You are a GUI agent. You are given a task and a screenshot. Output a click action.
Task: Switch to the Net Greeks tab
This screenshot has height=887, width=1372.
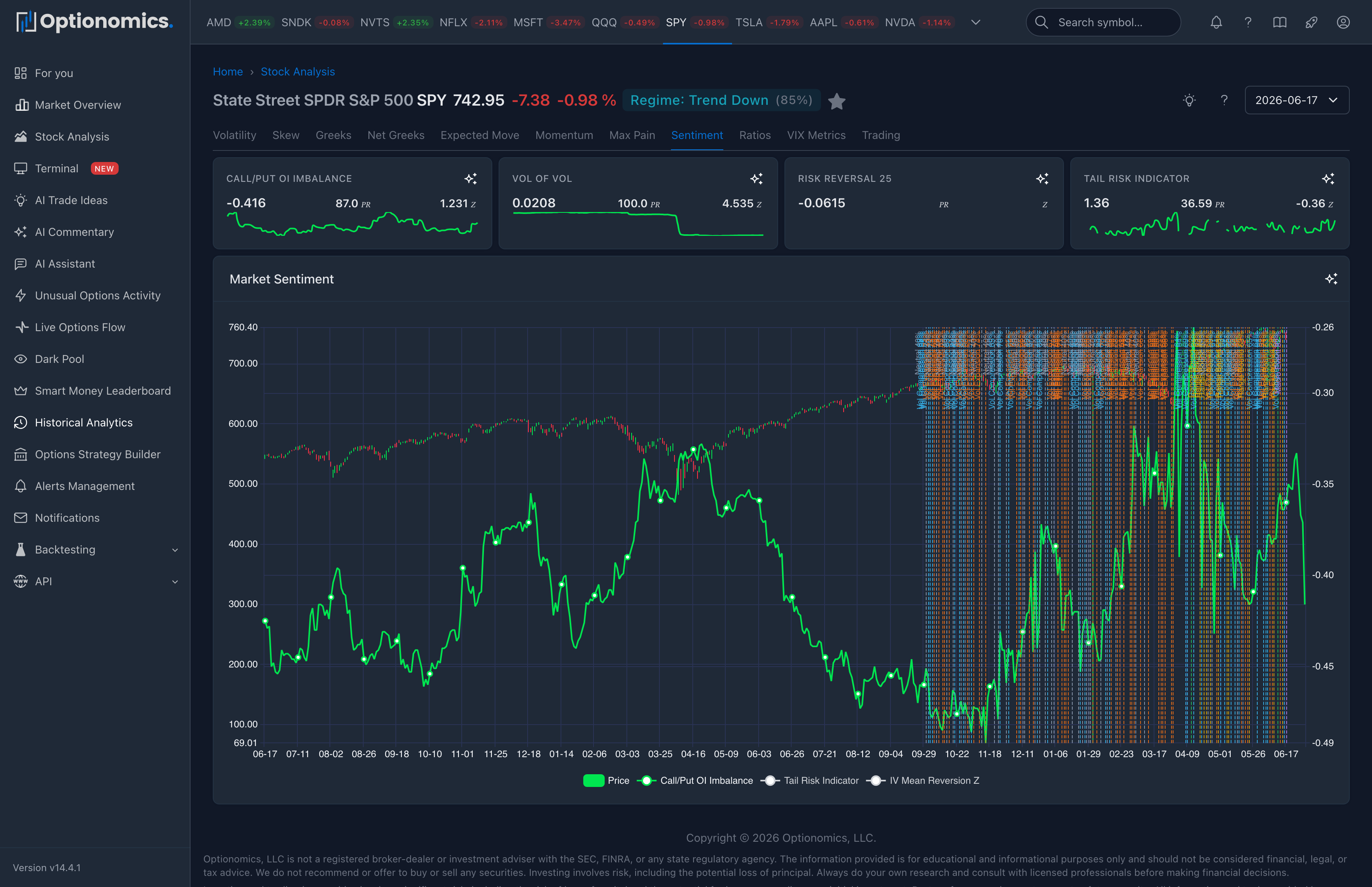[x=395, y=135]
